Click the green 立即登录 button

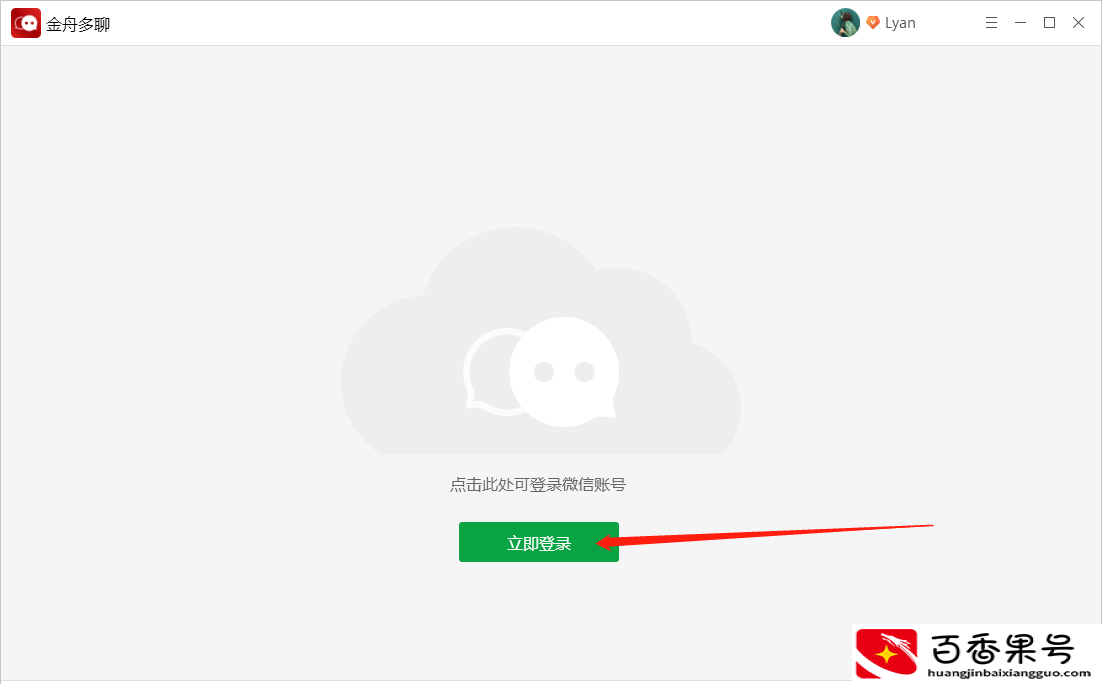(538, 542)
